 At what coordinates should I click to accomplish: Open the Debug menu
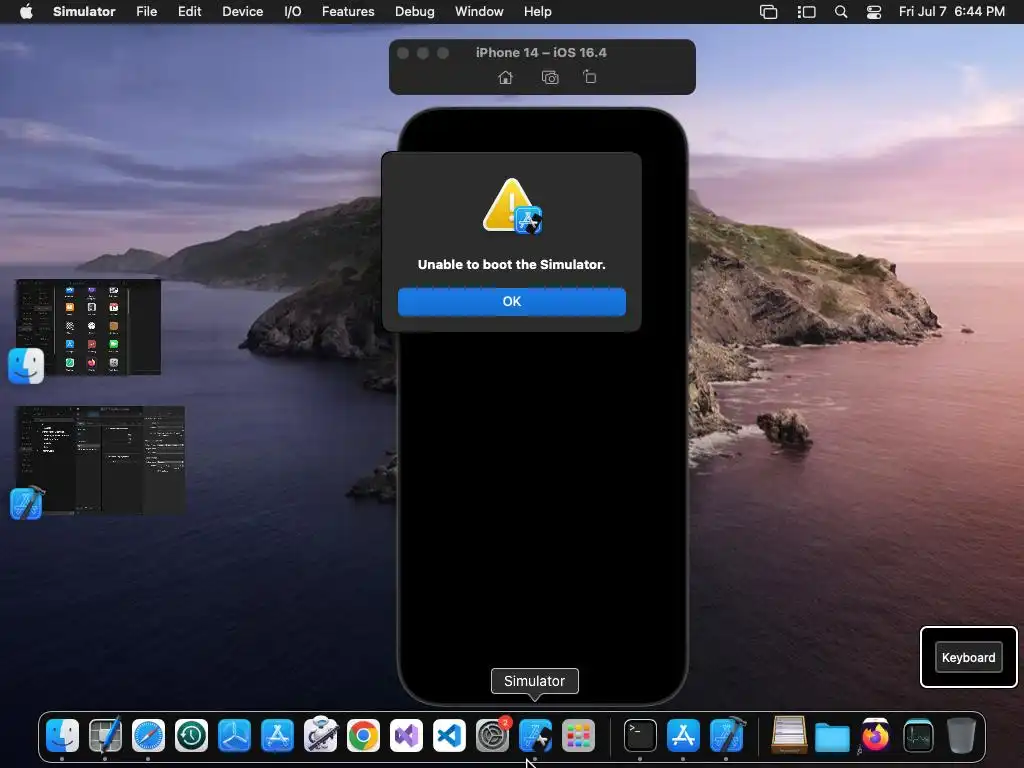pyautogui.click(x=414, y=12)
